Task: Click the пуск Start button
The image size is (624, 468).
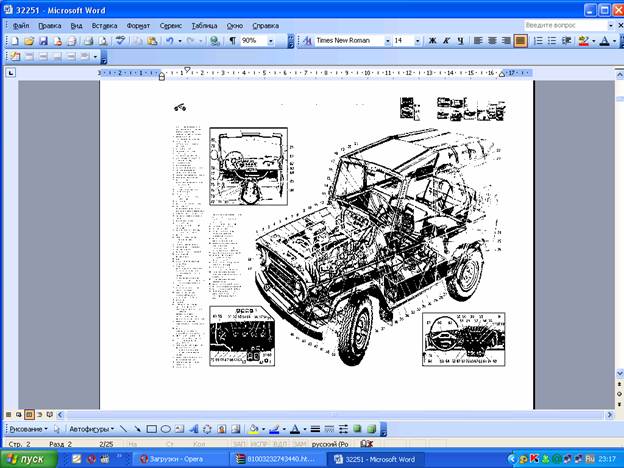Action: point(28,459)
